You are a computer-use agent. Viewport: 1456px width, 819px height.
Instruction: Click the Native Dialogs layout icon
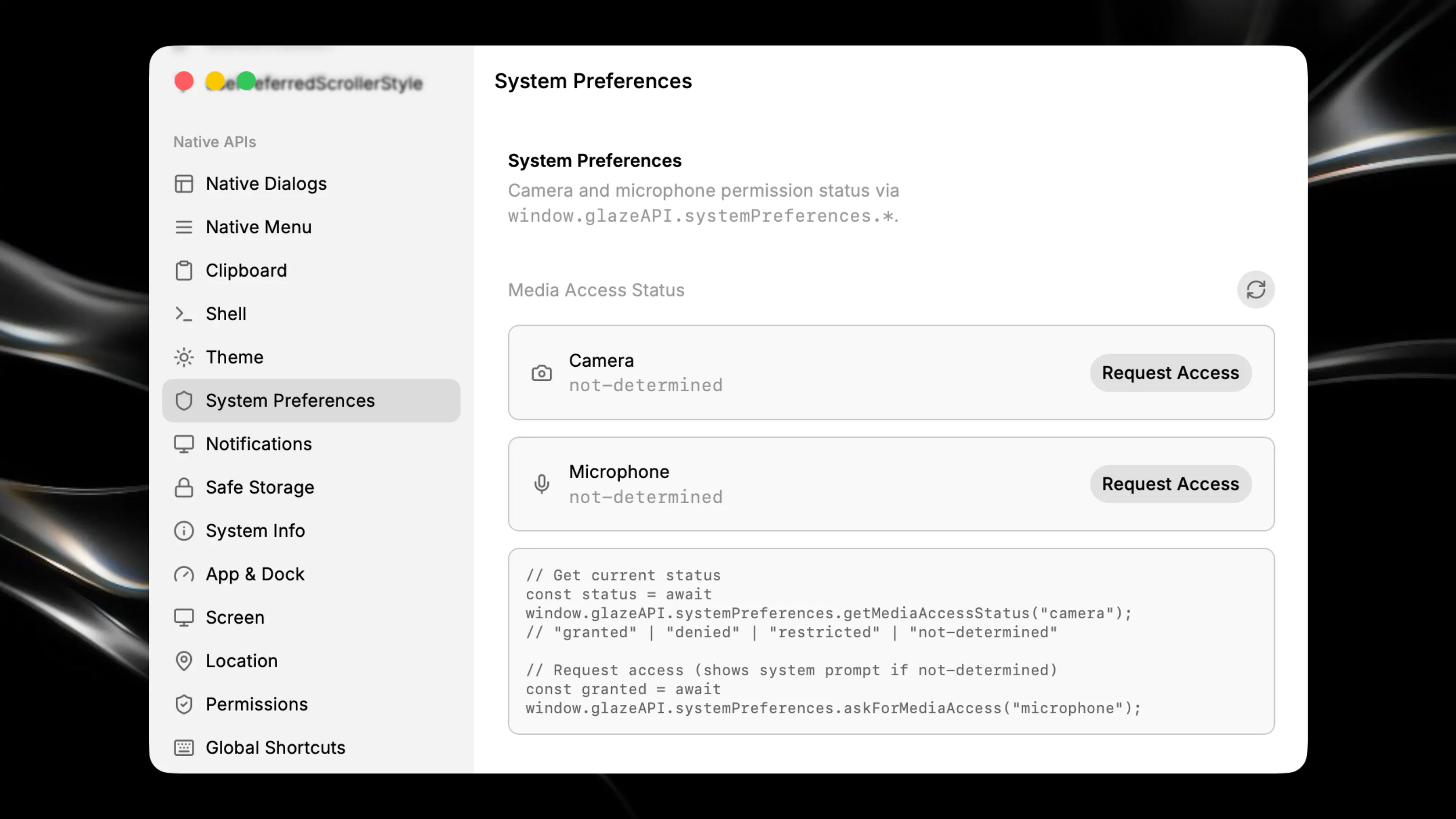click(x=184, y=184)
